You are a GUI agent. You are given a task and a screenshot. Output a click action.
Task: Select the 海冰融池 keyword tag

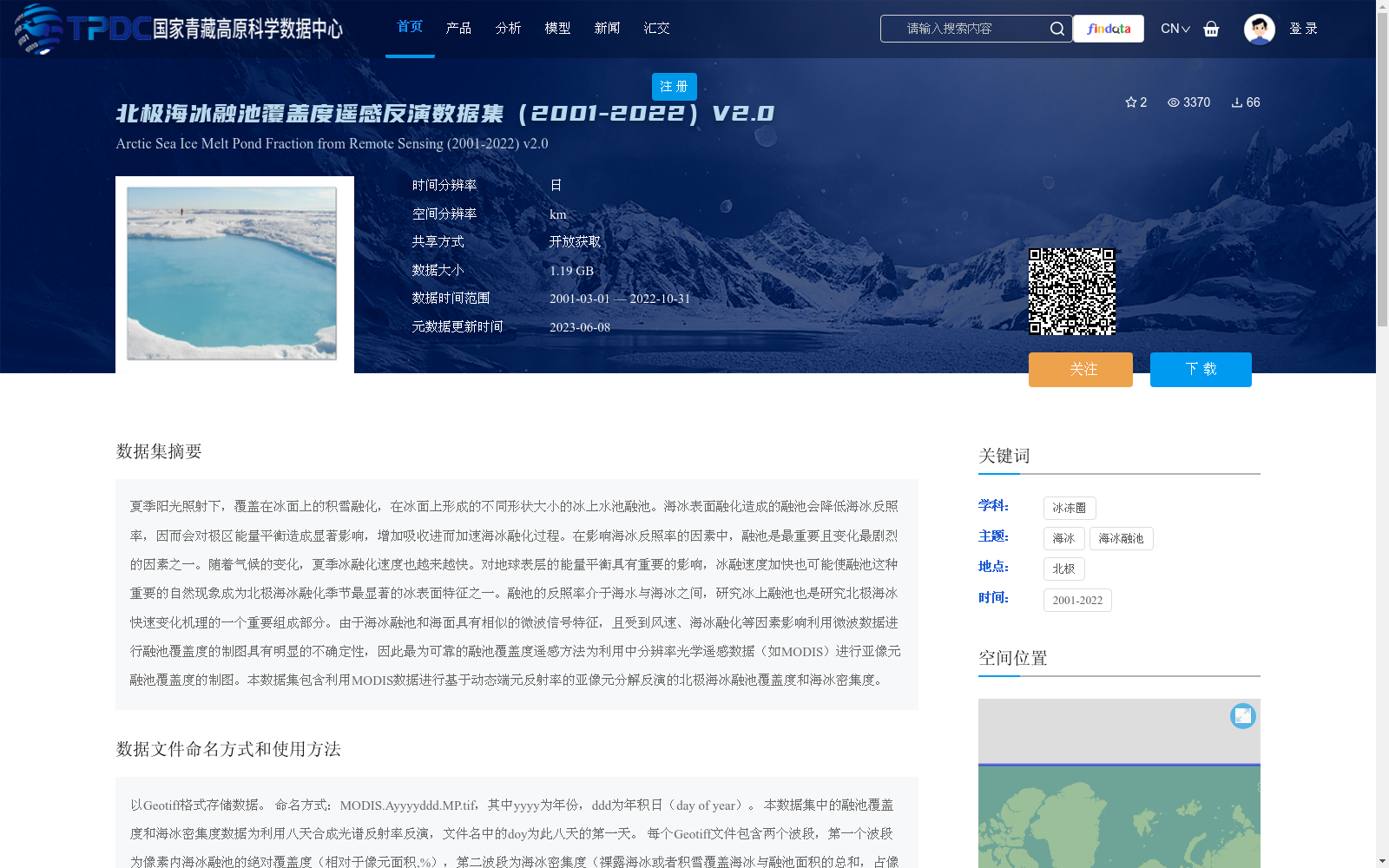pyautogui.click(x=1121, y=538)
